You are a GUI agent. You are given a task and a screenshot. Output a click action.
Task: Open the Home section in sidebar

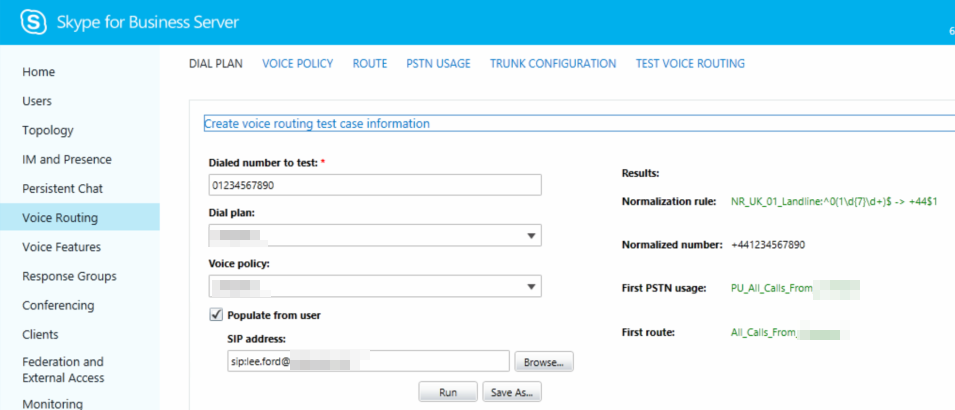[x=38, y=72]
